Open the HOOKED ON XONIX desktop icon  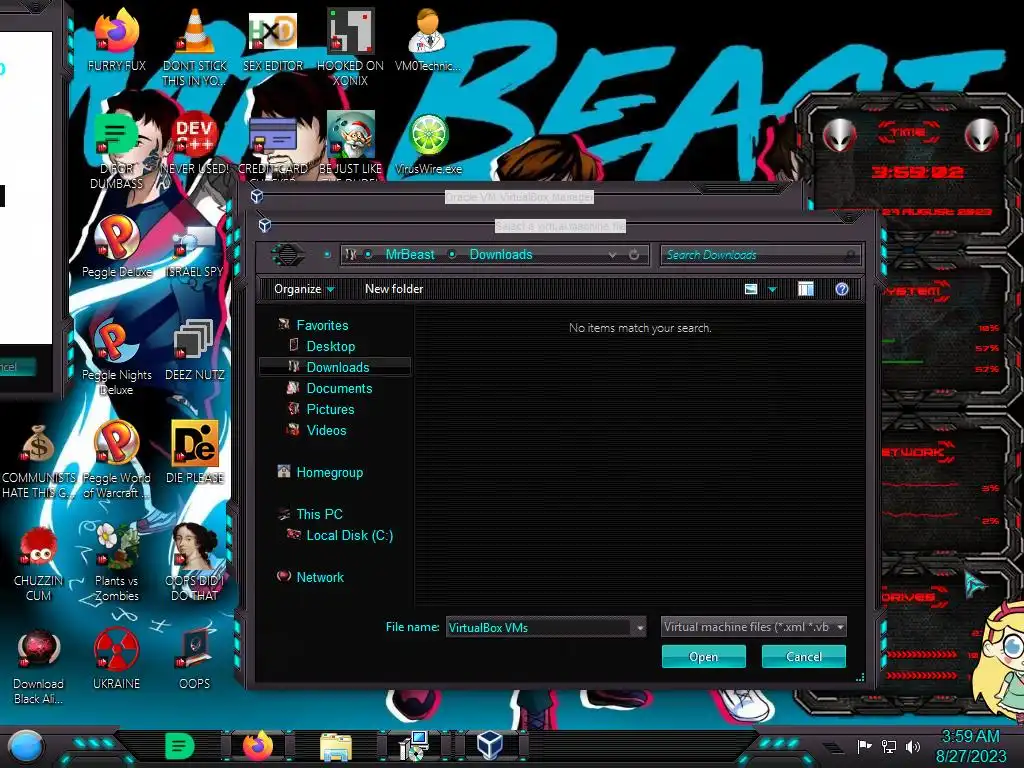coord(350,47)
